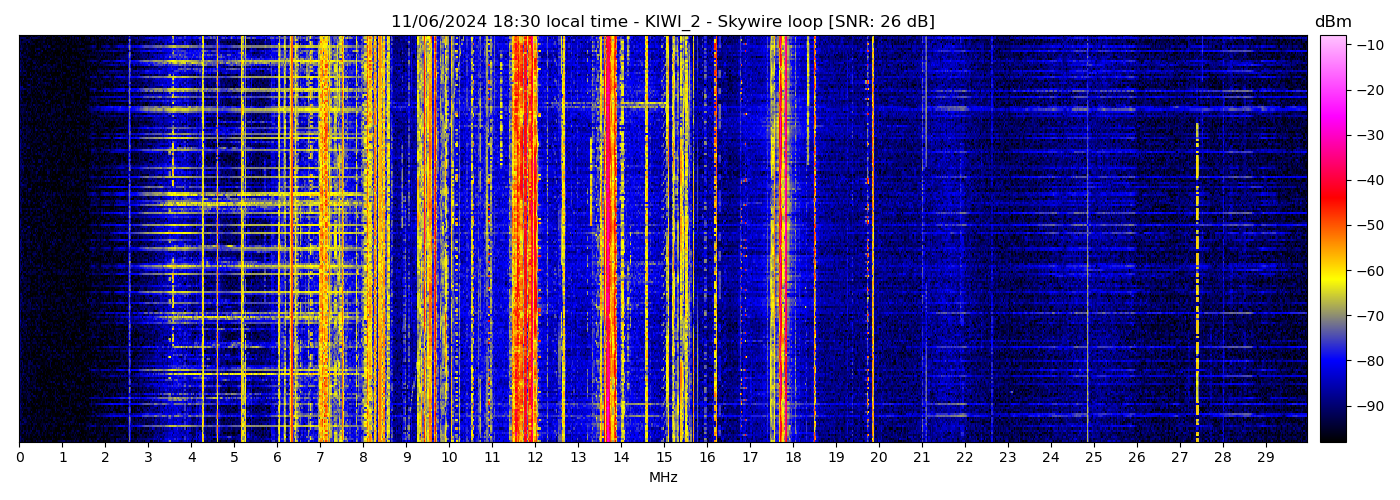Select the -60 yellow level on the colorbar

pos(1333,270)
